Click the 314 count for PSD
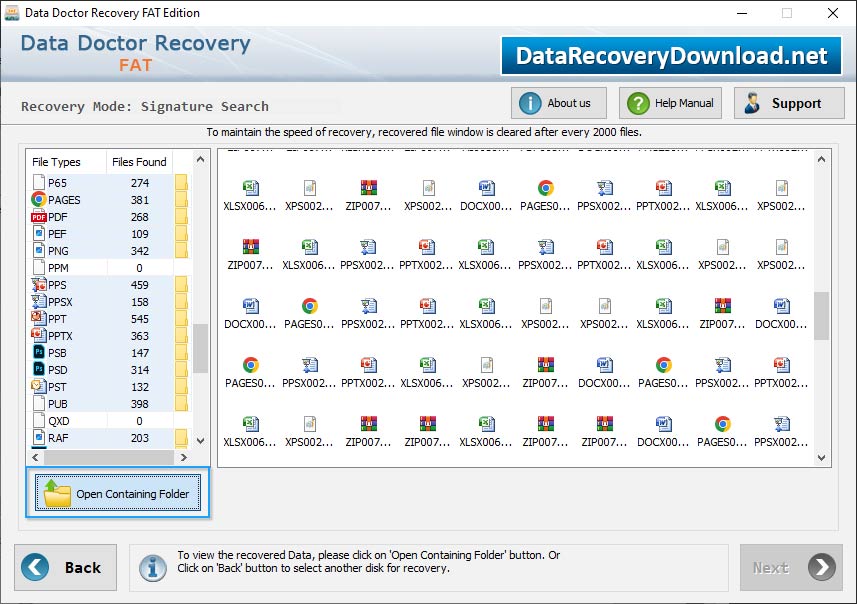This screenshot has height=604, width=857. pos(139,370)
